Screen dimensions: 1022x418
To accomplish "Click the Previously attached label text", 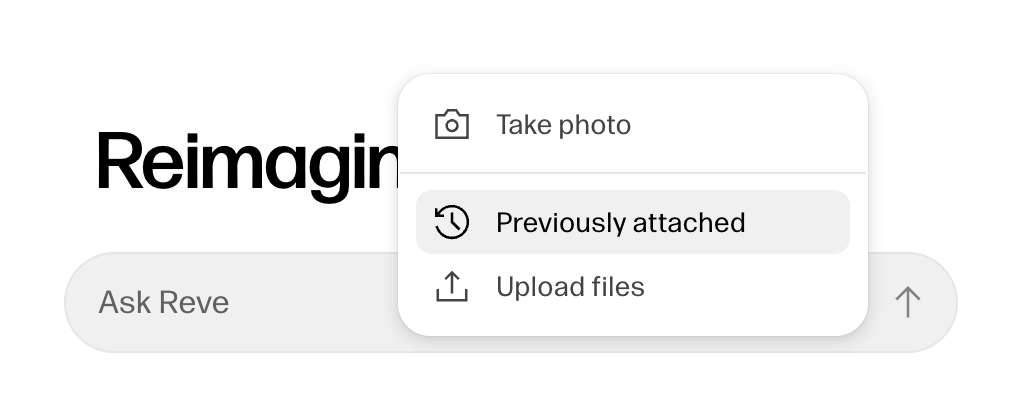I will tap(620, 222).
